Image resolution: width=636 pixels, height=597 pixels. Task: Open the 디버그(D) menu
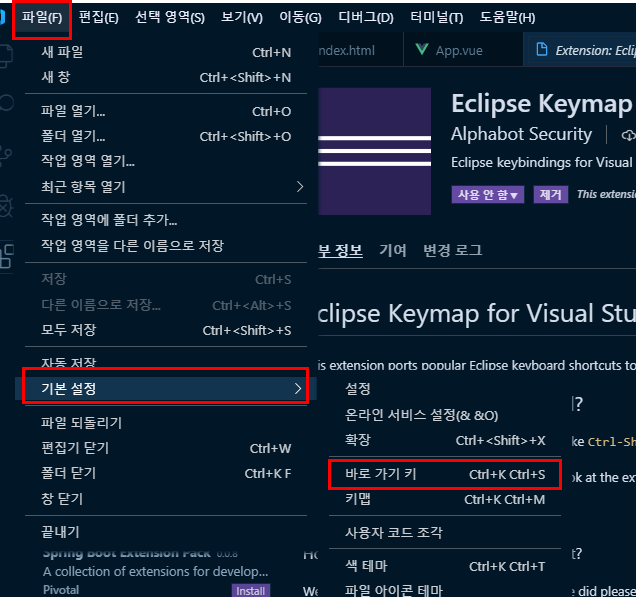pos(366,17)
